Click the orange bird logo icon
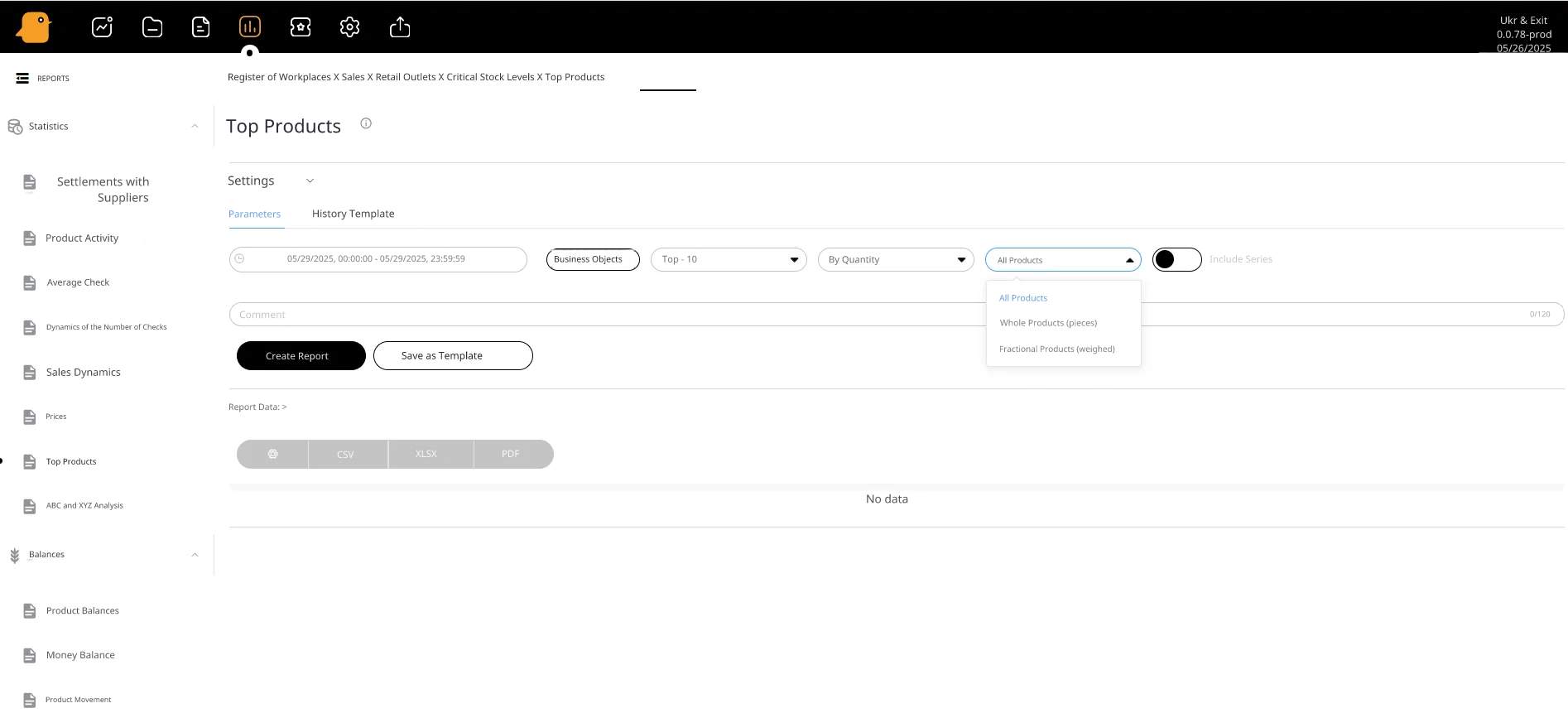This screenshot has height=713, width=1568. tap(34, 27)
